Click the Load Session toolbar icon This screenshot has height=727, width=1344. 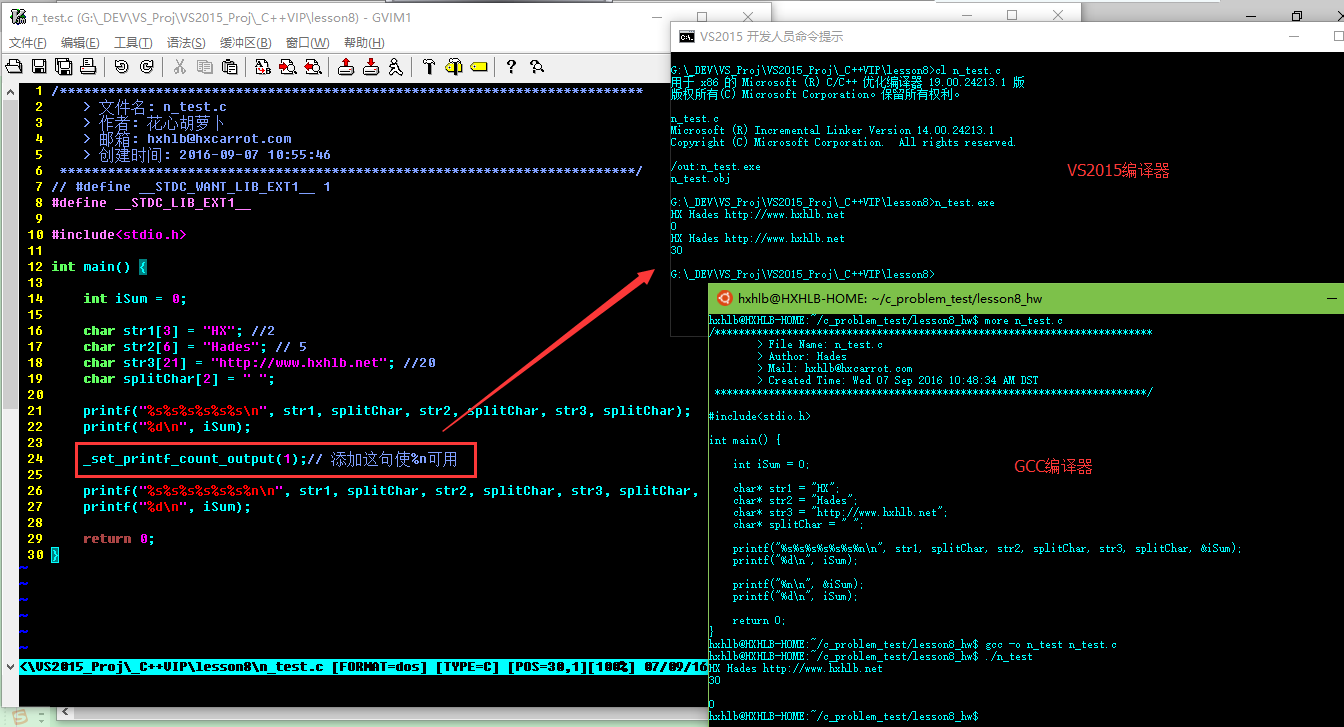[x=346, y=67]
